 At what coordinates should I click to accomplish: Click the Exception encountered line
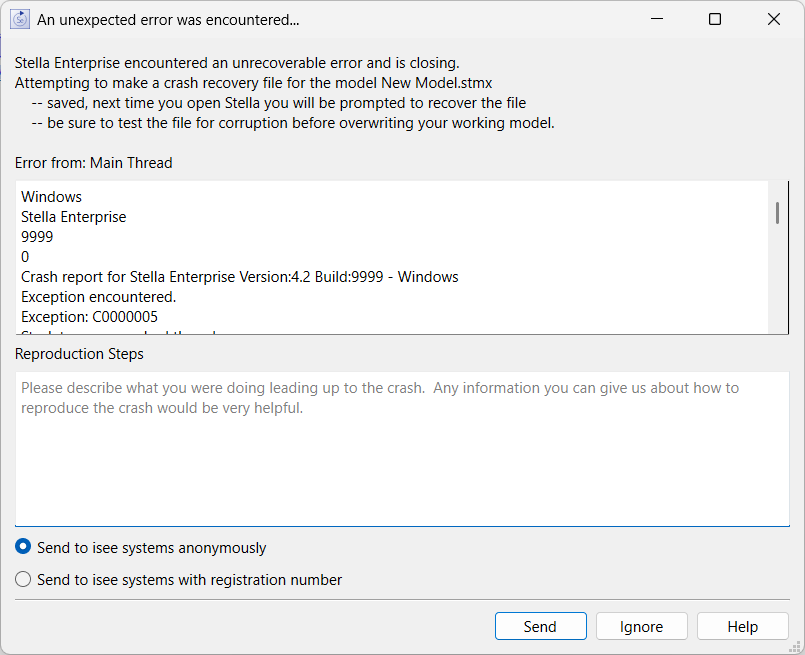98,297
